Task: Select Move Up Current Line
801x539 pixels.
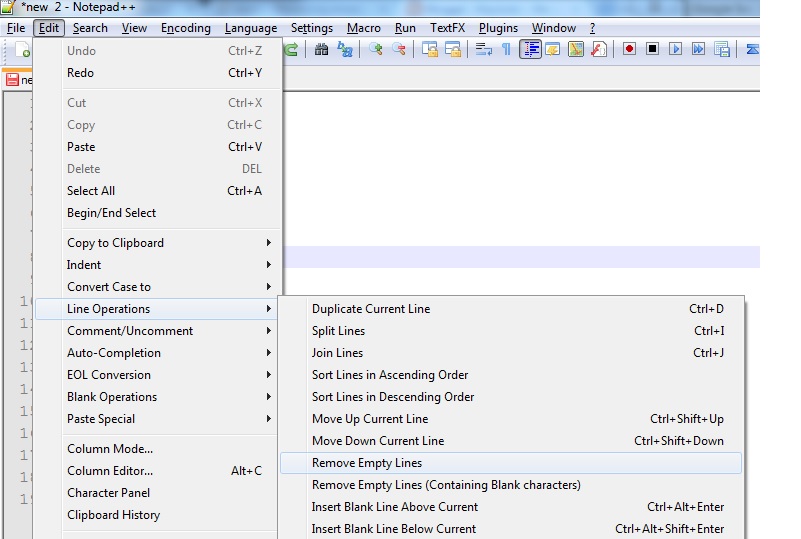Action: click(x=511, y=418)
